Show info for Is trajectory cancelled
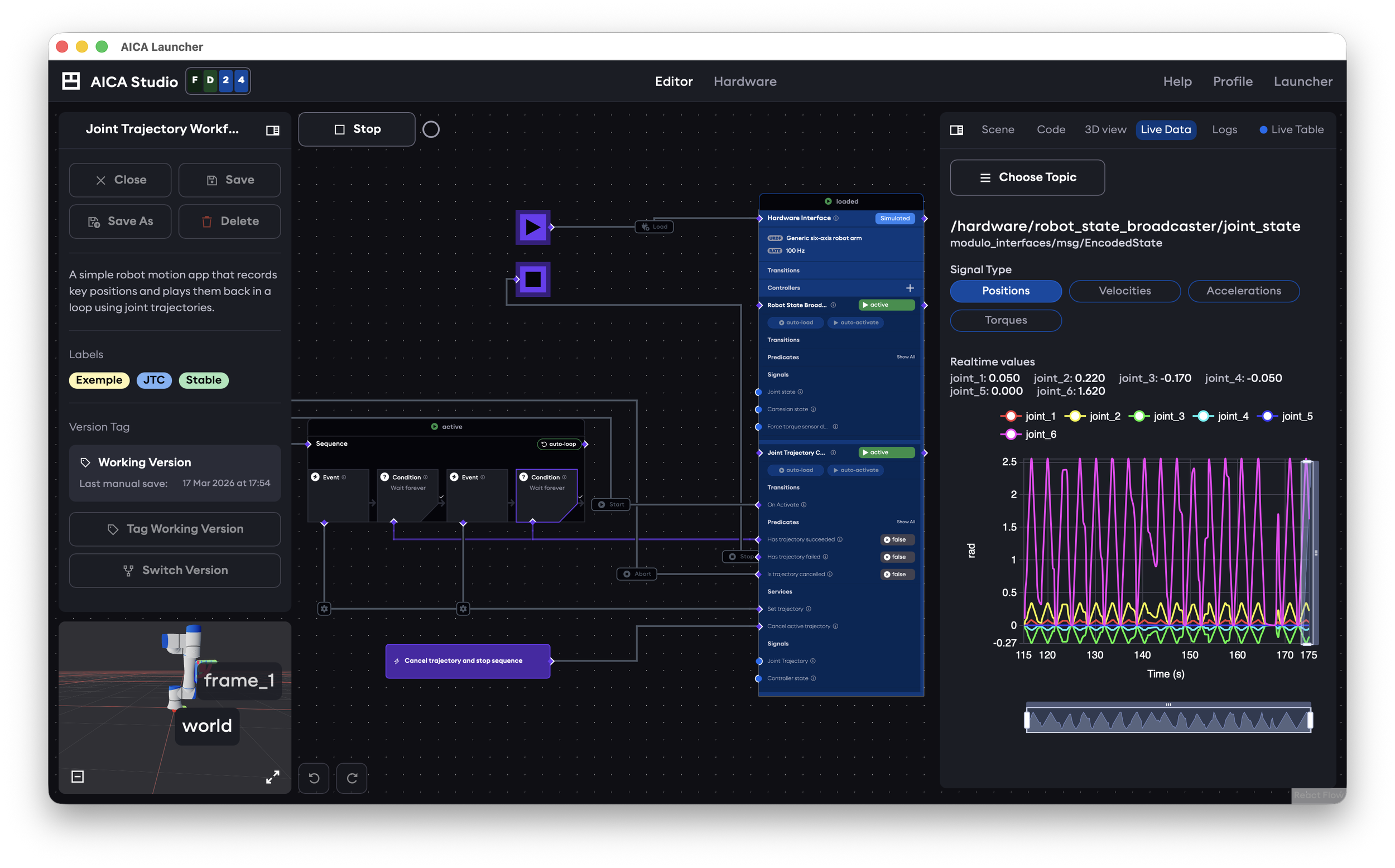1395x868 pixels. click(x=830, y=575)
